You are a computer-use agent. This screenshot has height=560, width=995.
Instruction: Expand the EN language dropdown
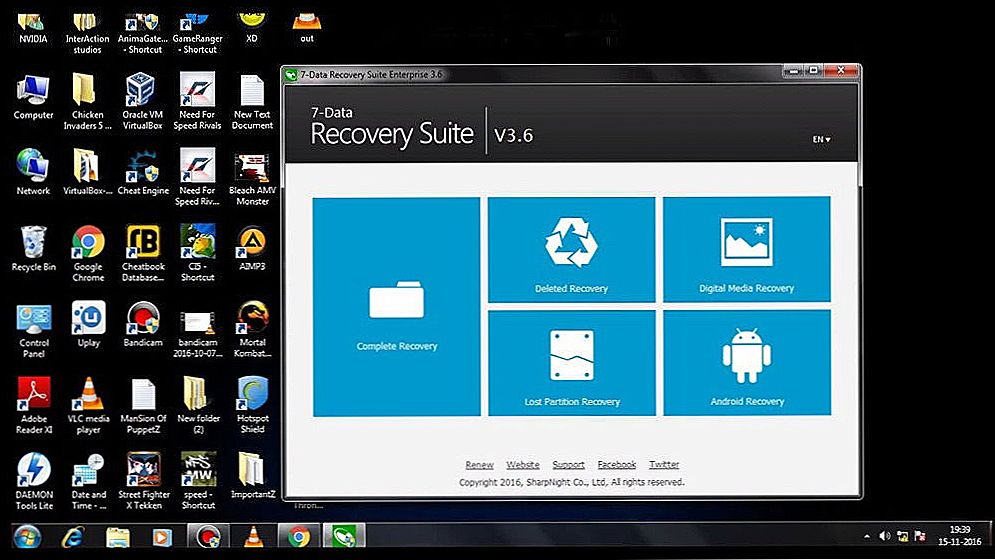pos(821,139)
